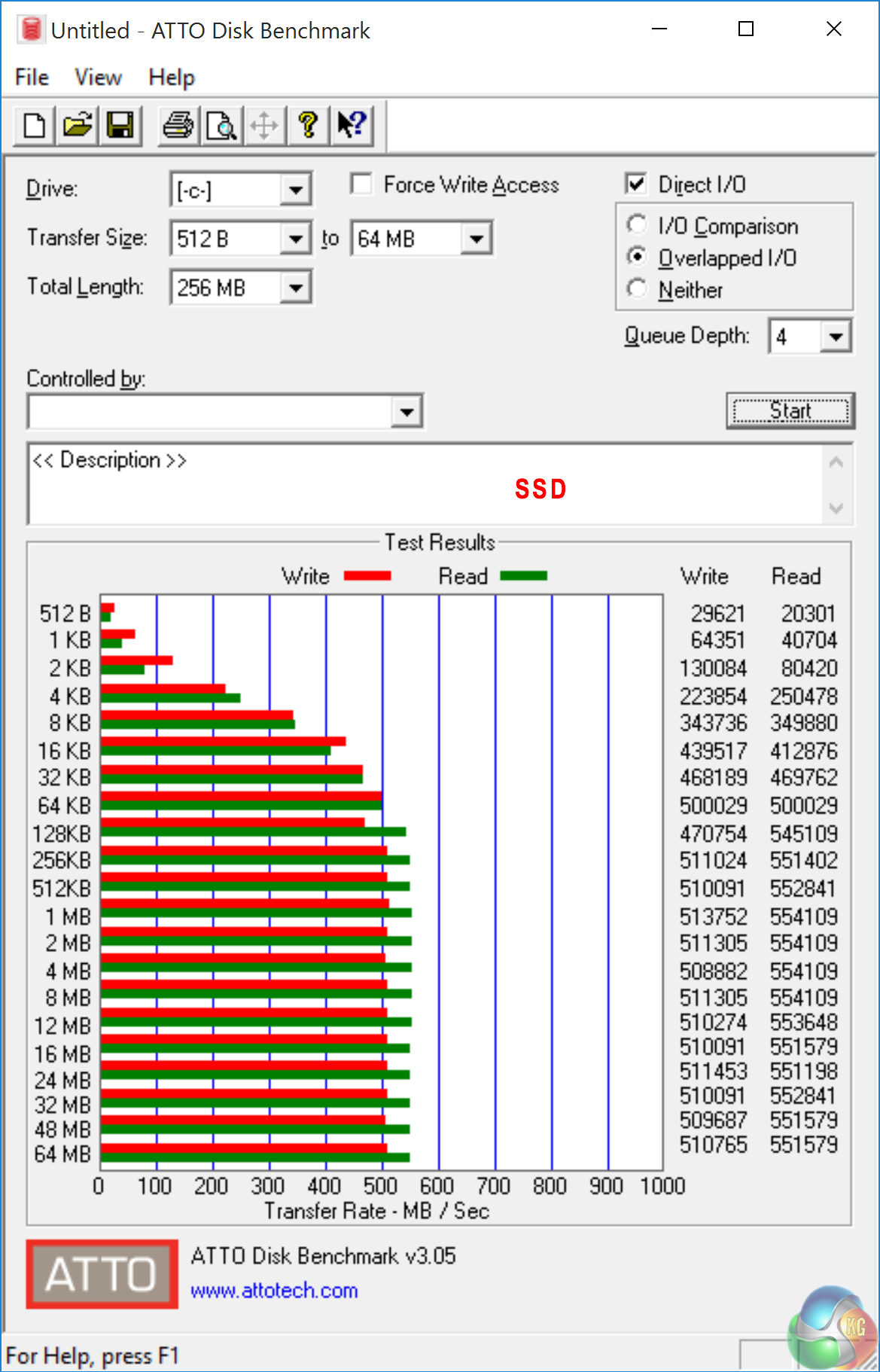
Task: Click the write value 510765
Action: (714, 1145)
